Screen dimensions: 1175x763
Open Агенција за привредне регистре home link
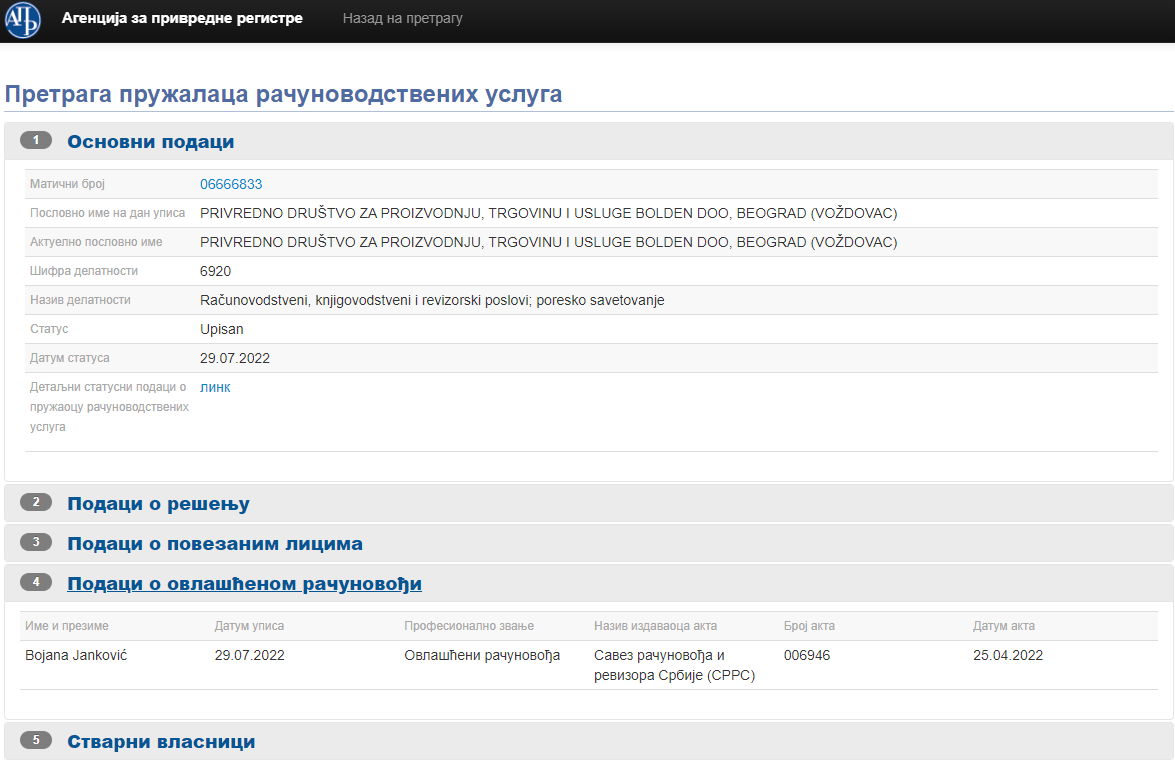[x=182, y=18]
